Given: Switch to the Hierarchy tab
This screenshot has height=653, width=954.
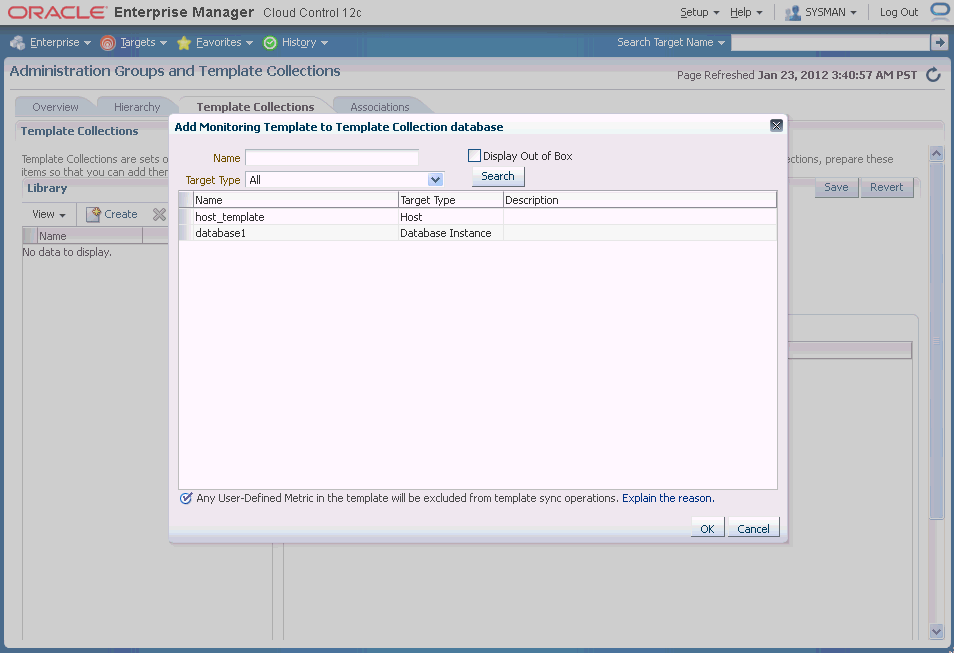Looking at the screenshot, I should coord(137,107).
